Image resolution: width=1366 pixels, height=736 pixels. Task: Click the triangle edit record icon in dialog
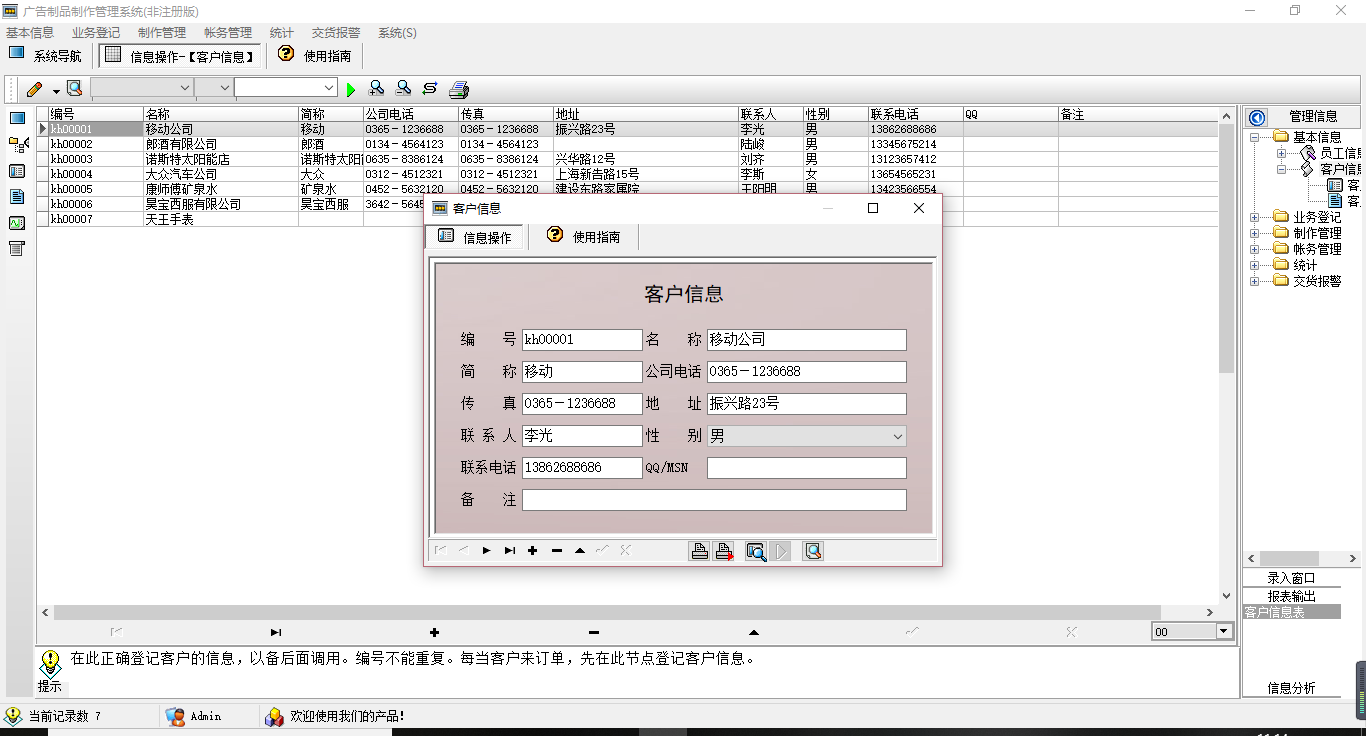(580, 551)
